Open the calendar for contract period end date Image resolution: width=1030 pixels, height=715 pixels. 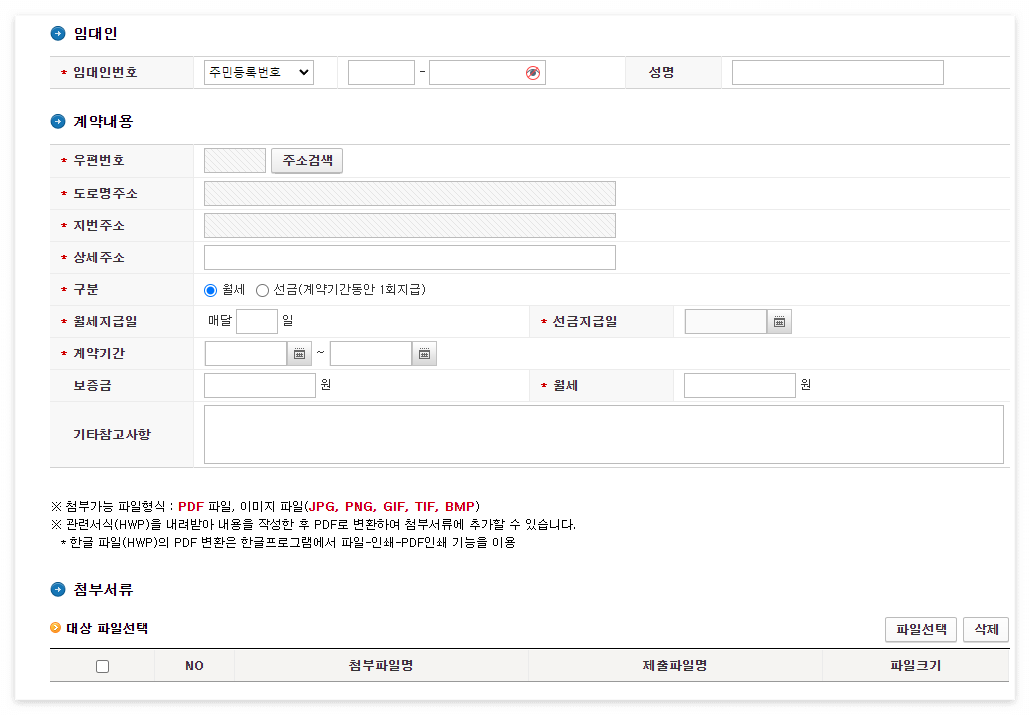423,353
